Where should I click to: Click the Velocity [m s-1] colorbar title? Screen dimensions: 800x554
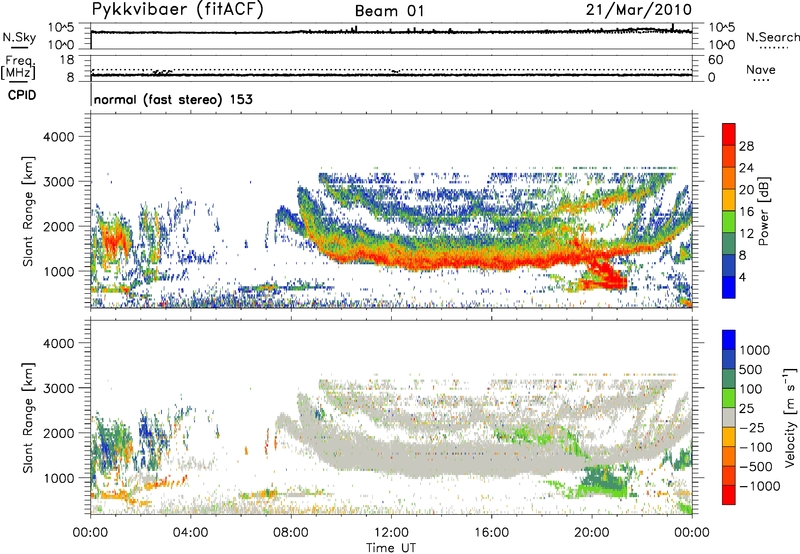click(790, 417)
